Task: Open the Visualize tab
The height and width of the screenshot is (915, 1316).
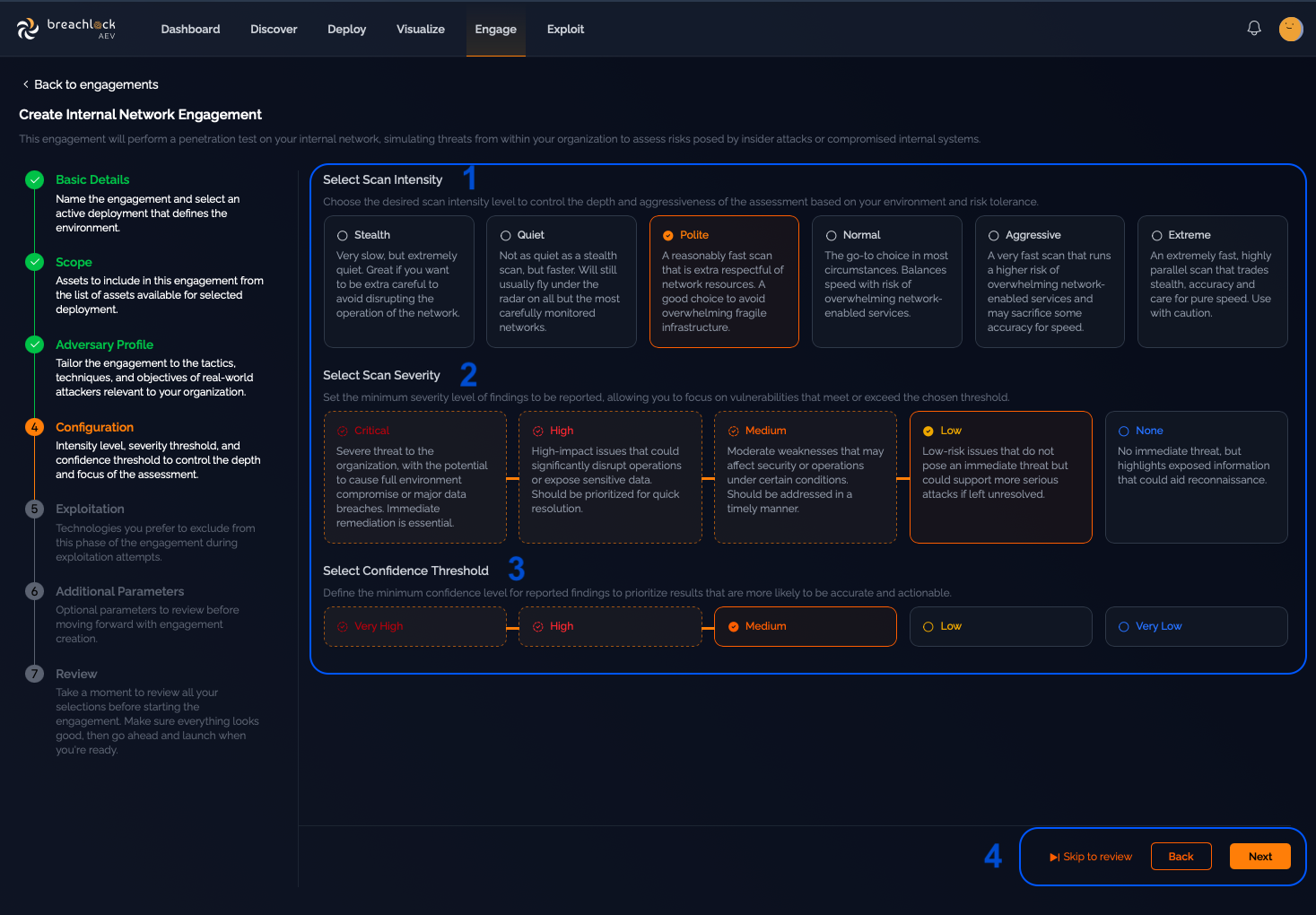Action: [421, 29]
